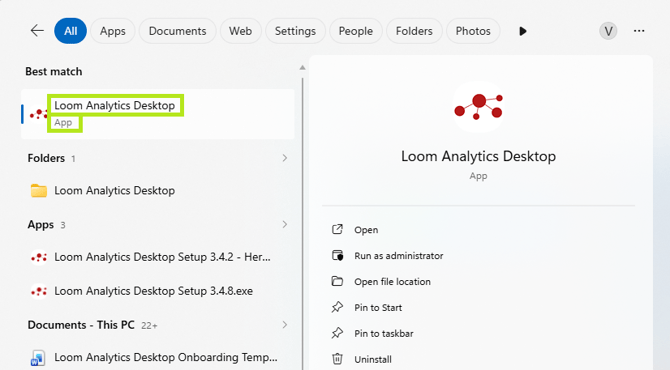Click the Open external-link icon

click(x=337, y=229)
